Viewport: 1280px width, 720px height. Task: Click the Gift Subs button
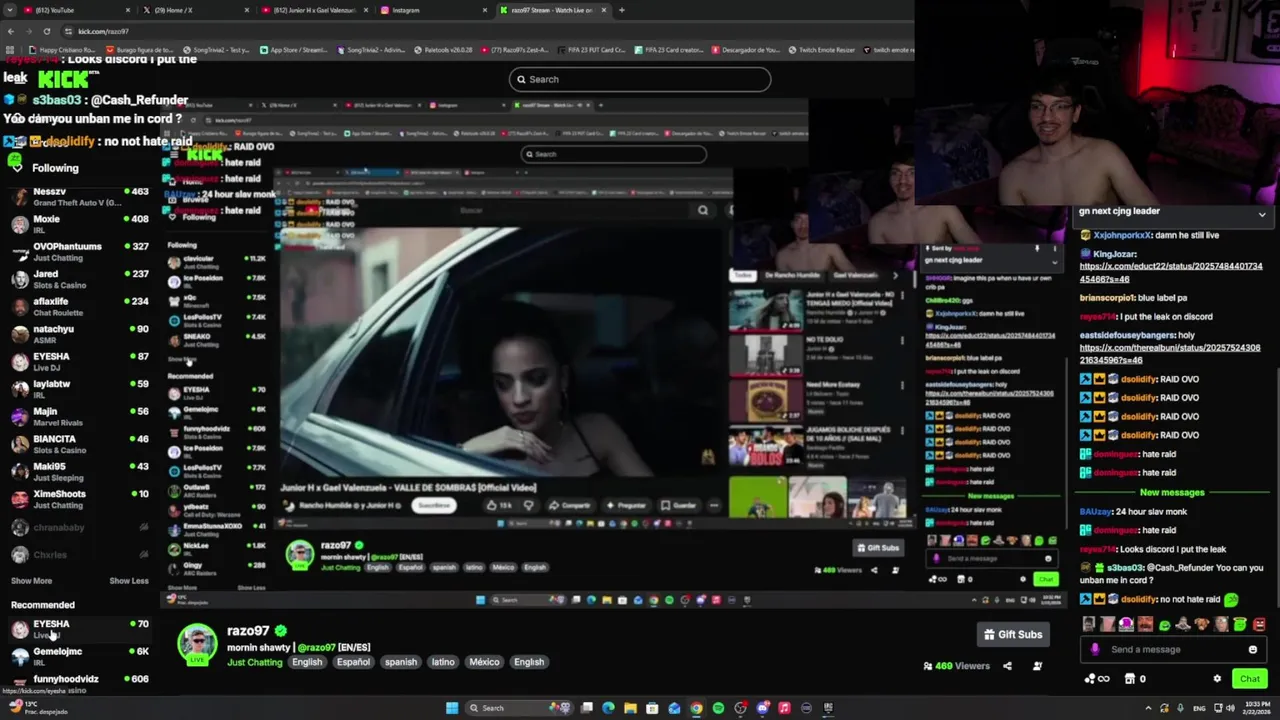coord(1012,634)
